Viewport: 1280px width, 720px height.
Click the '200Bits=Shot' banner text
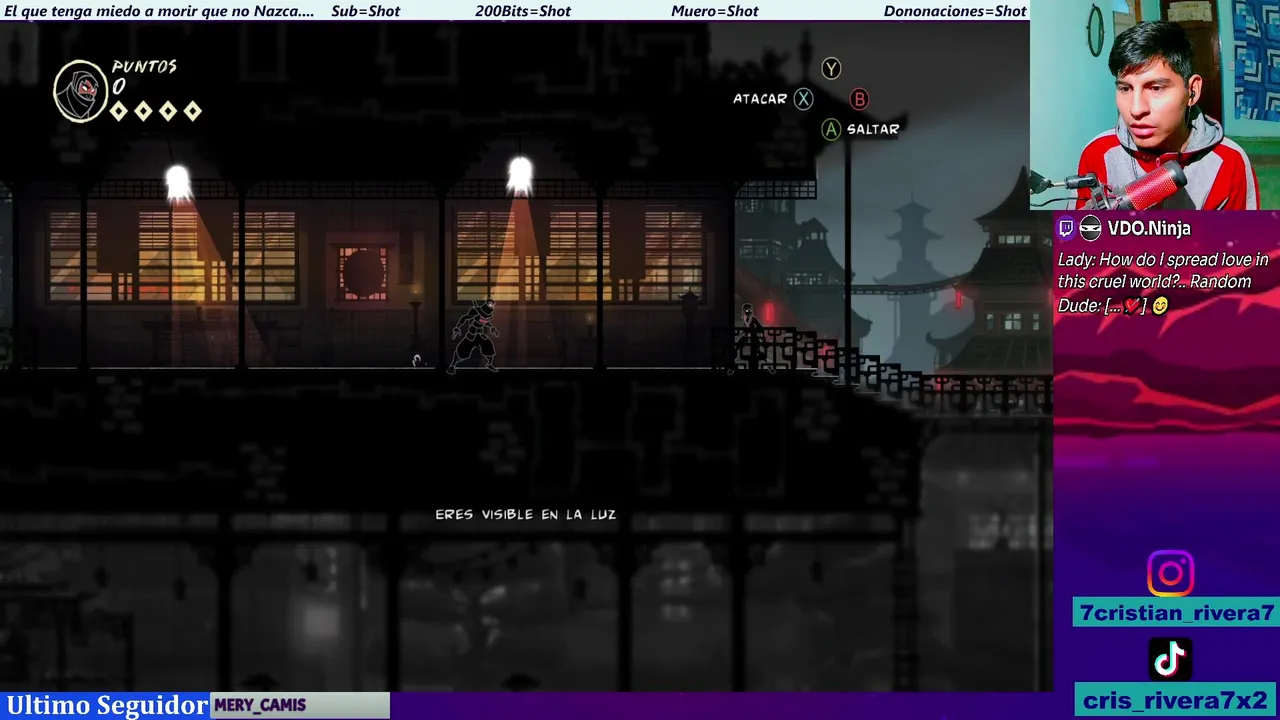pyautogui.click(x=523, y=11)
